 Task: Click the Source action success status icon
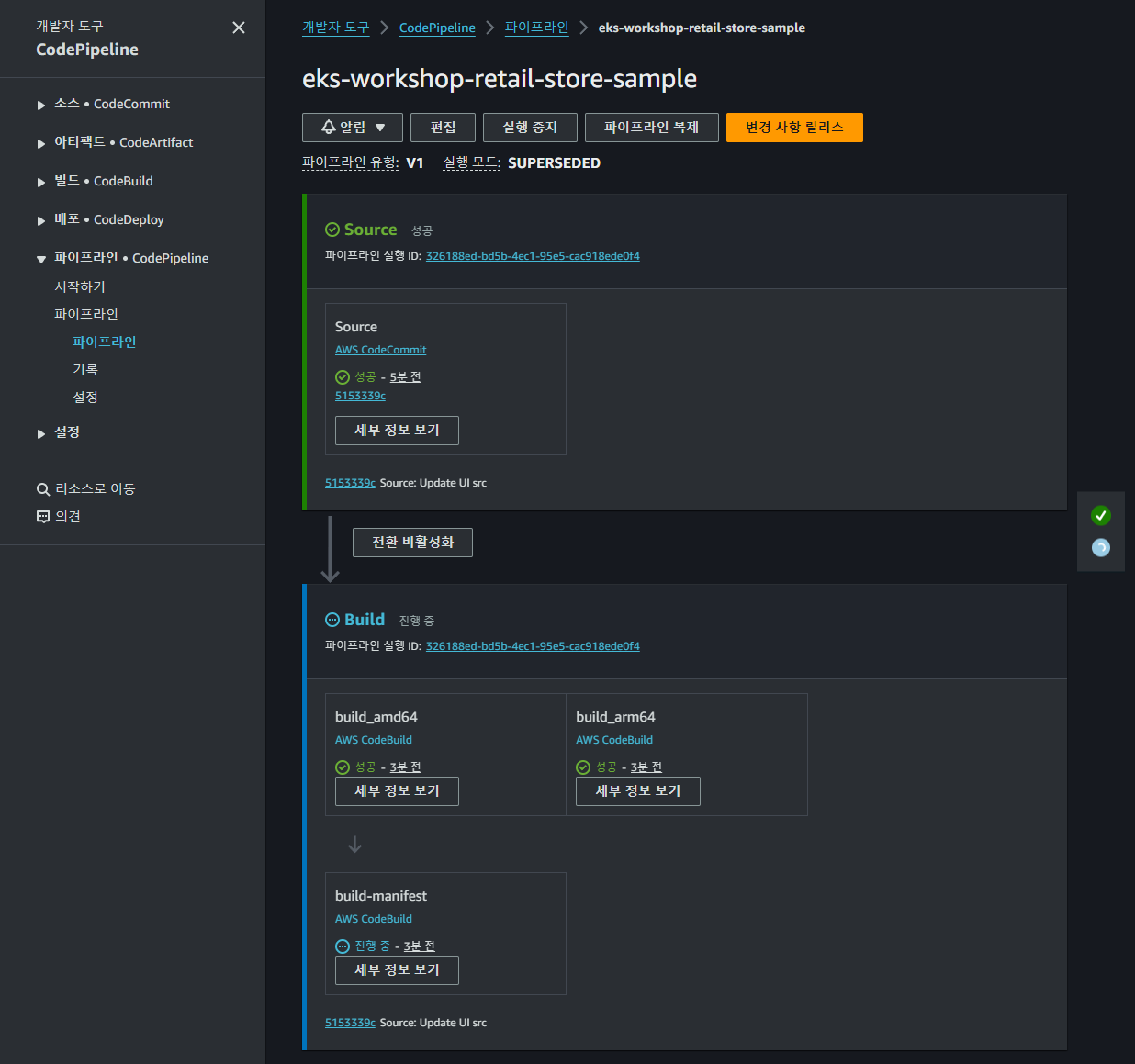coord(343,377)
